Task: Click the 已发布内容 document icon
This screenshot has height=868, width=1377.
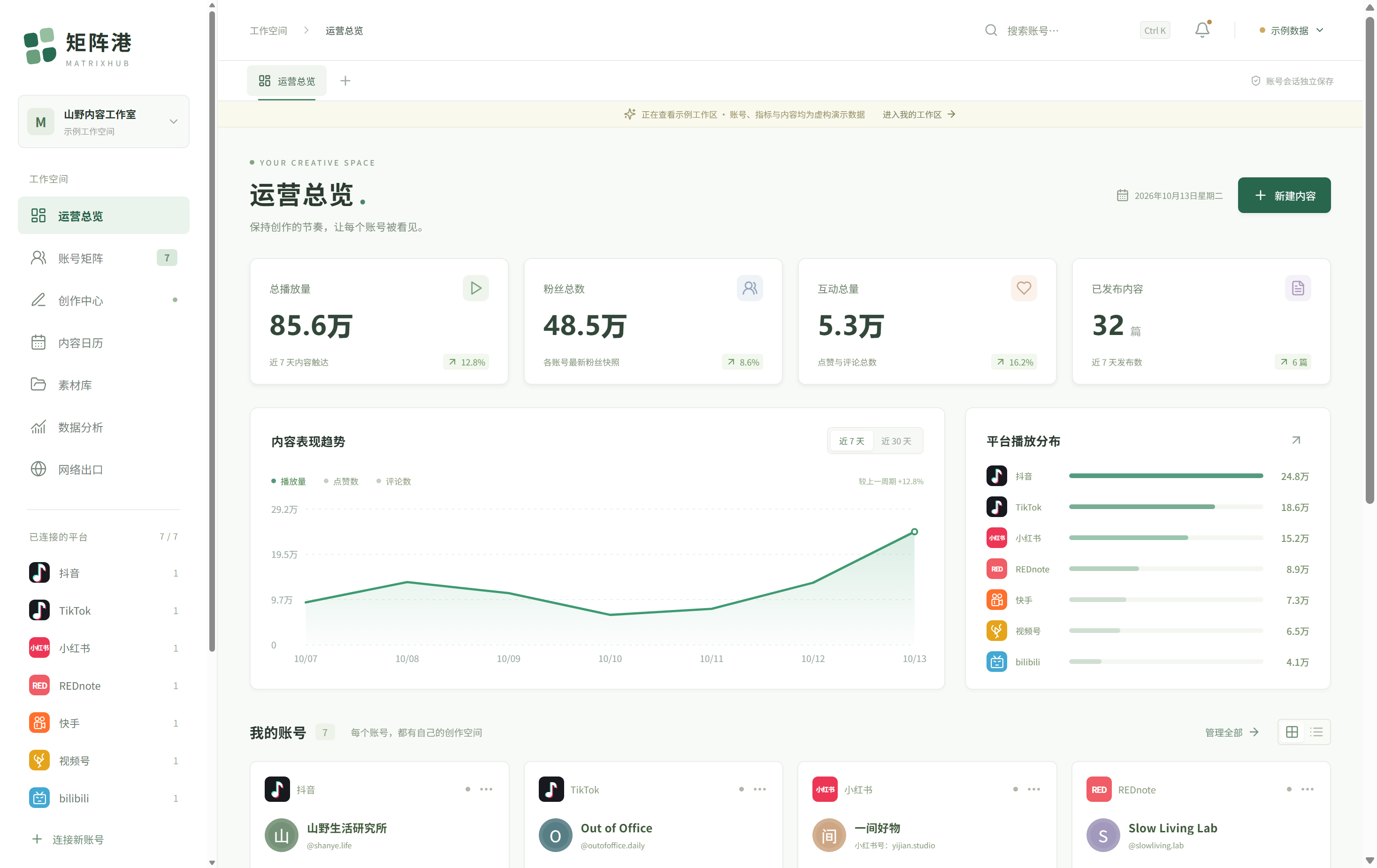Action: coord(1298,288)
